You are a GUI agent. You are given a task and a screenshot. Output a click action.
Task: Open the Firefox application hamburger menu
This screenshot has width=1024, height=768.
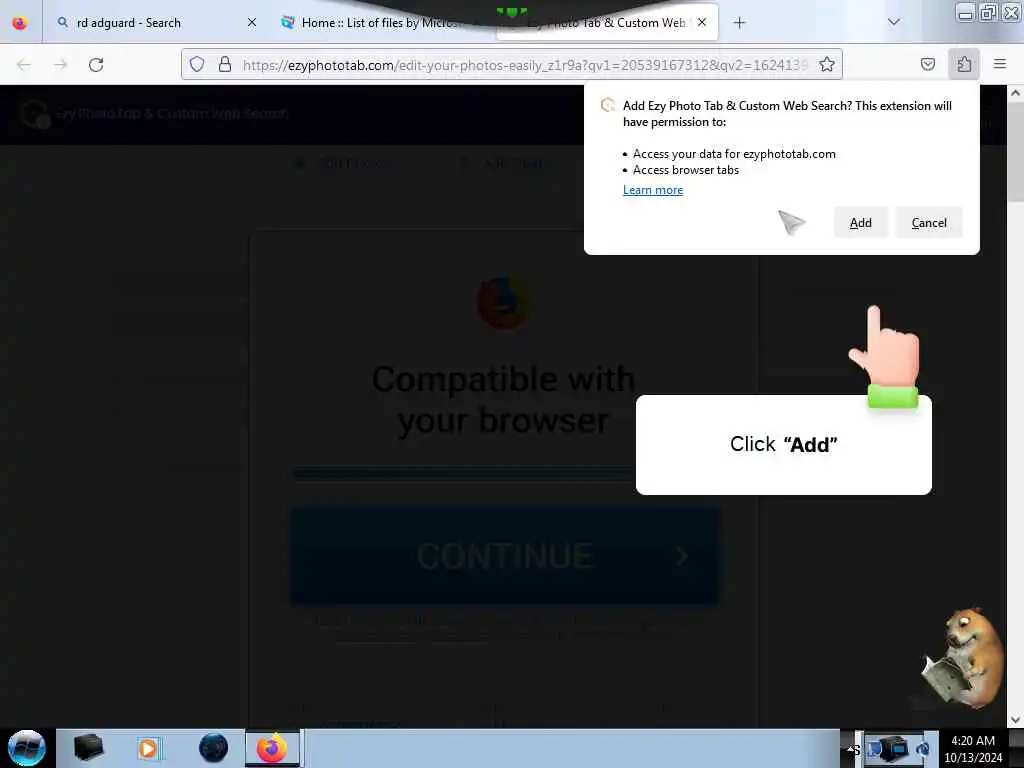click(x=999, y=64)
